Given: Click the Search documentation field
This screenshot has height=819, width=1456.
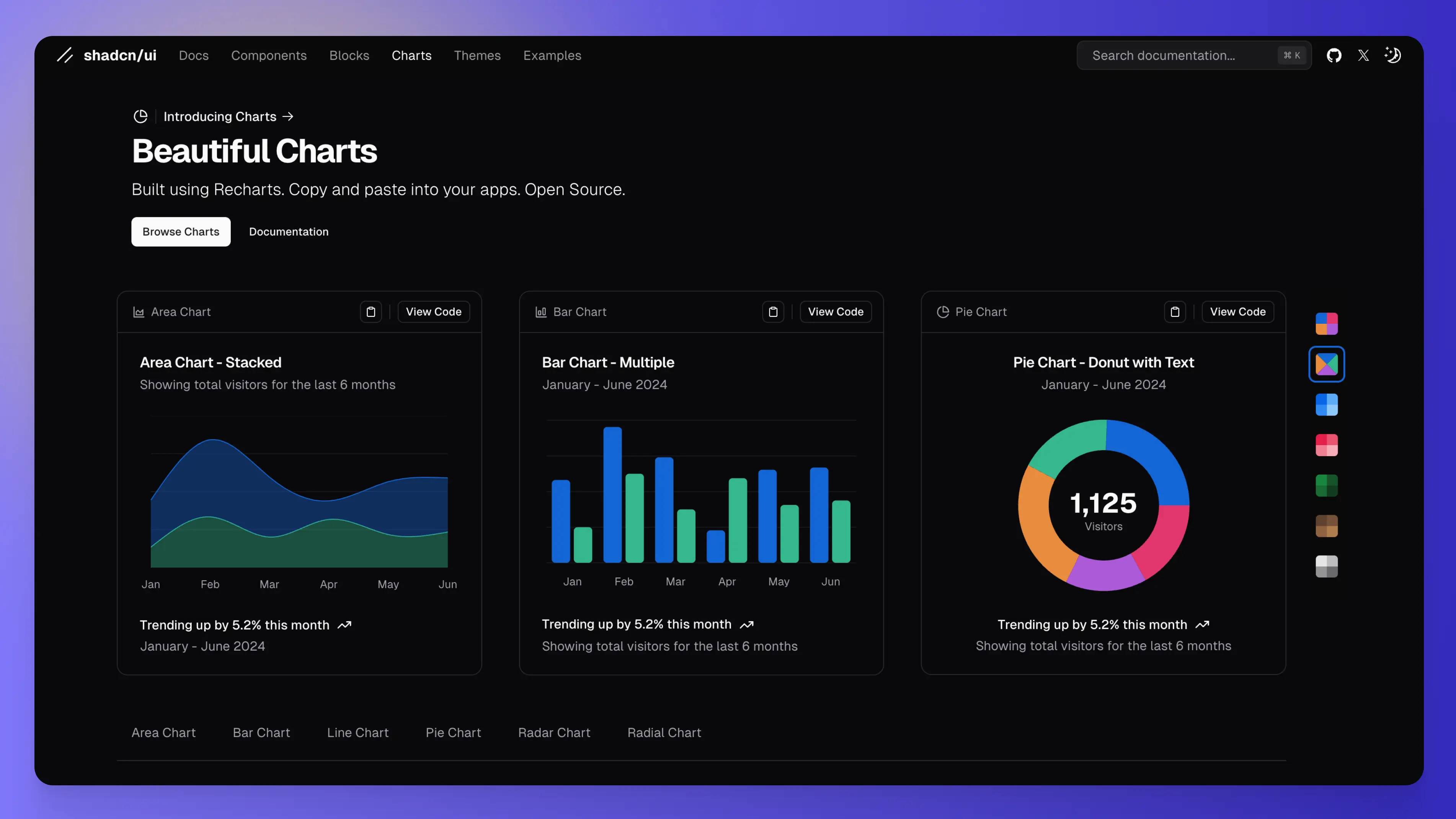Looking at the screenshot, I should pos(1194,55).
